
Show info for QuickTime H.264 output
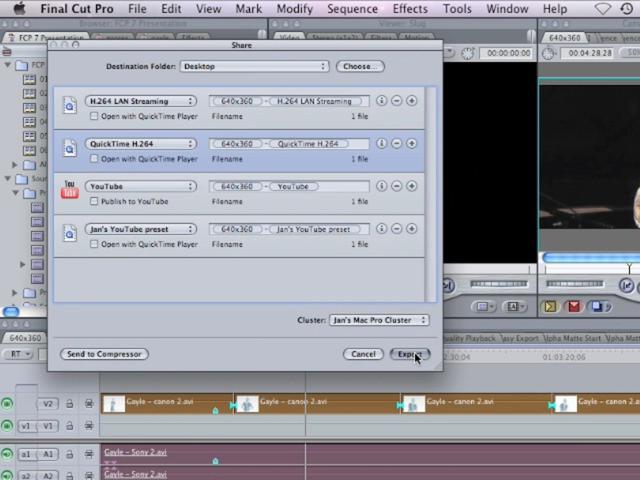(x=381, y=143)
